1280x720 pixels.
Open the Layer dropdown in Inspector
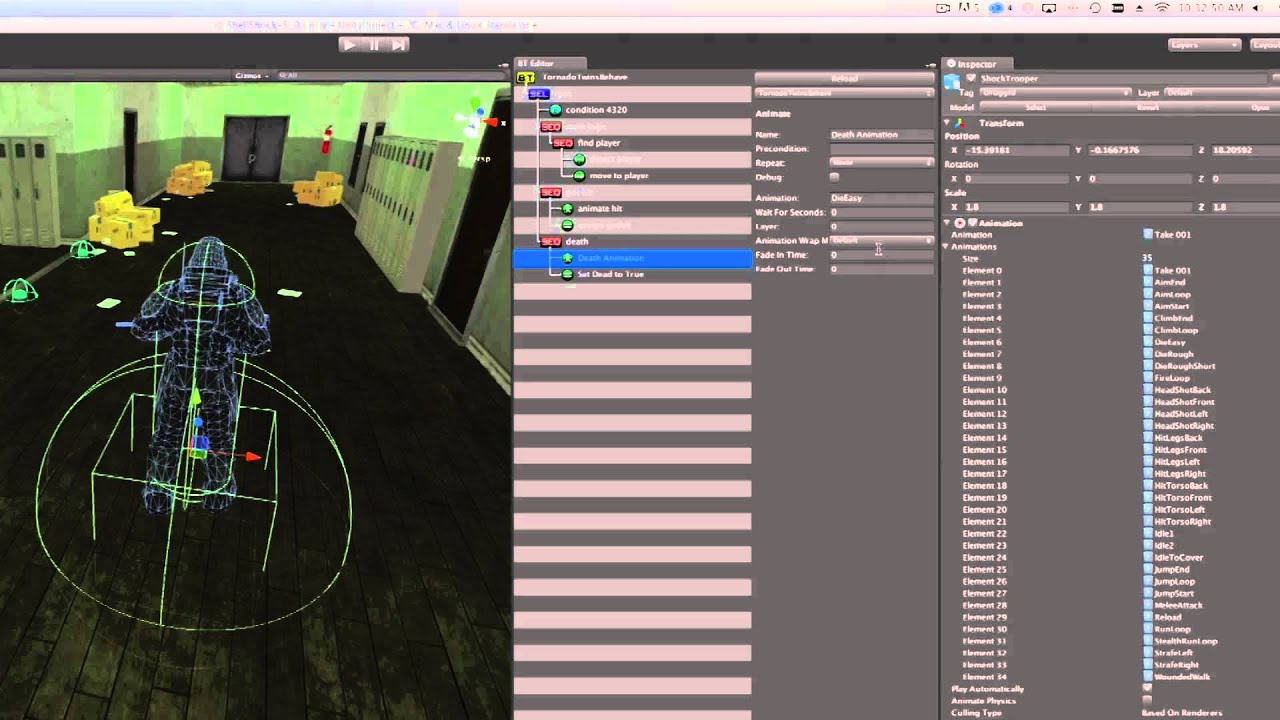(x=1220, y=92)
